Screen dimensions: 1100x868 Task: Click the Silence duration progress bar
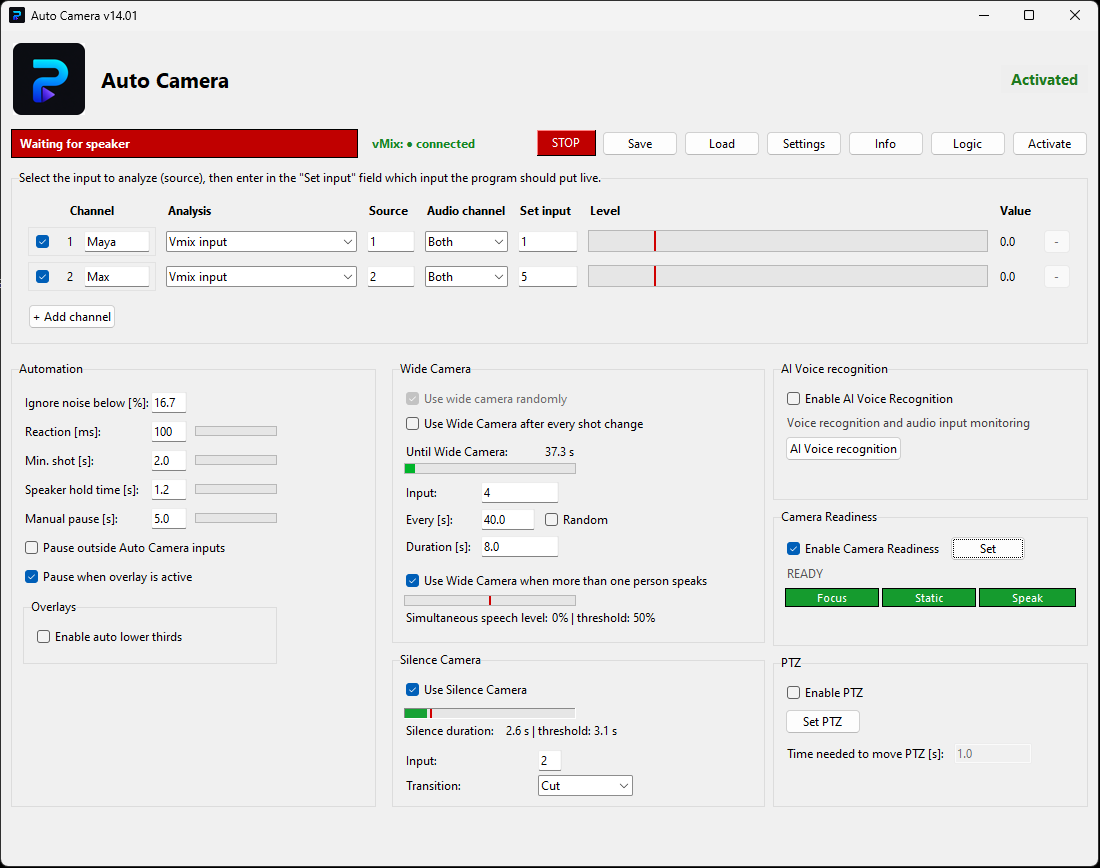490,713
